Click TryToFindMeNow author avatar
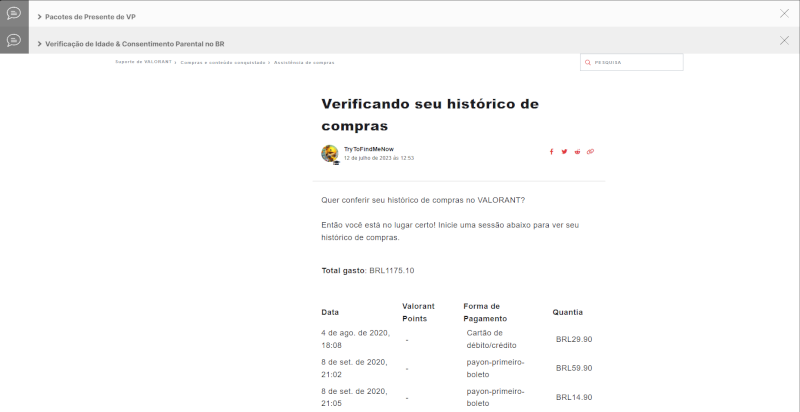The image size is (800, 412). click(x=330, y=153)
